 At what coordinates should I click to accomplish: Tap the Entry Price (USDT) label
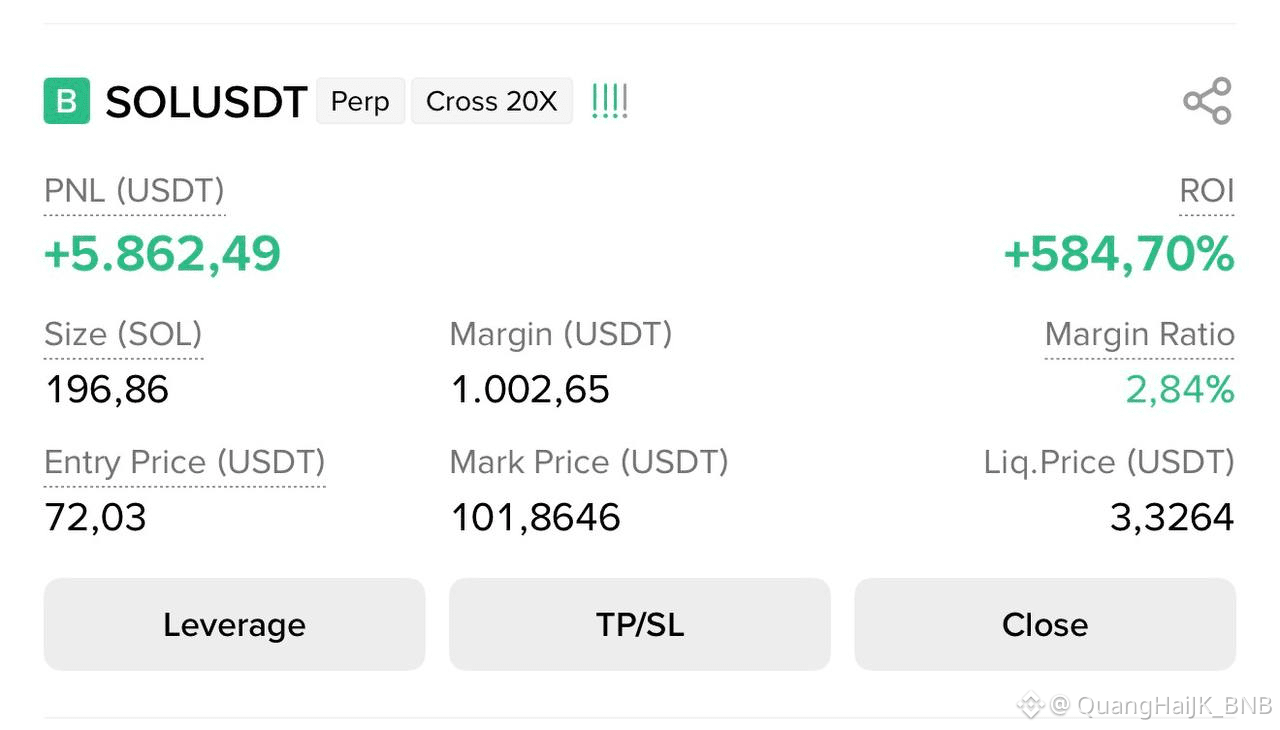(x=185, y=462)
